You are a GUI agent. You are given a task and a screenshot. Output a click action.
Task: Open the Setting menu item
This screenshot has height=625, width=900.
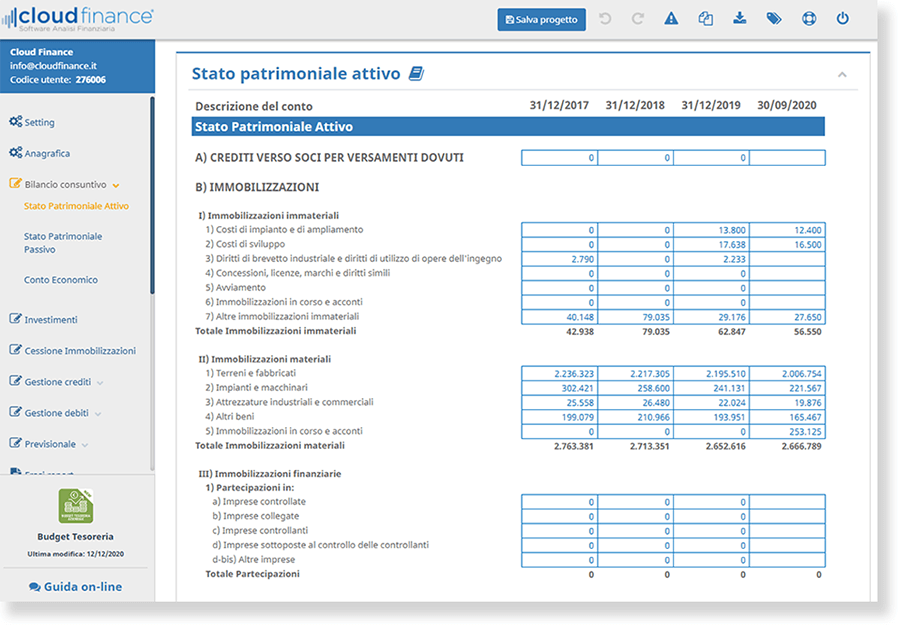tap(39, 122)
